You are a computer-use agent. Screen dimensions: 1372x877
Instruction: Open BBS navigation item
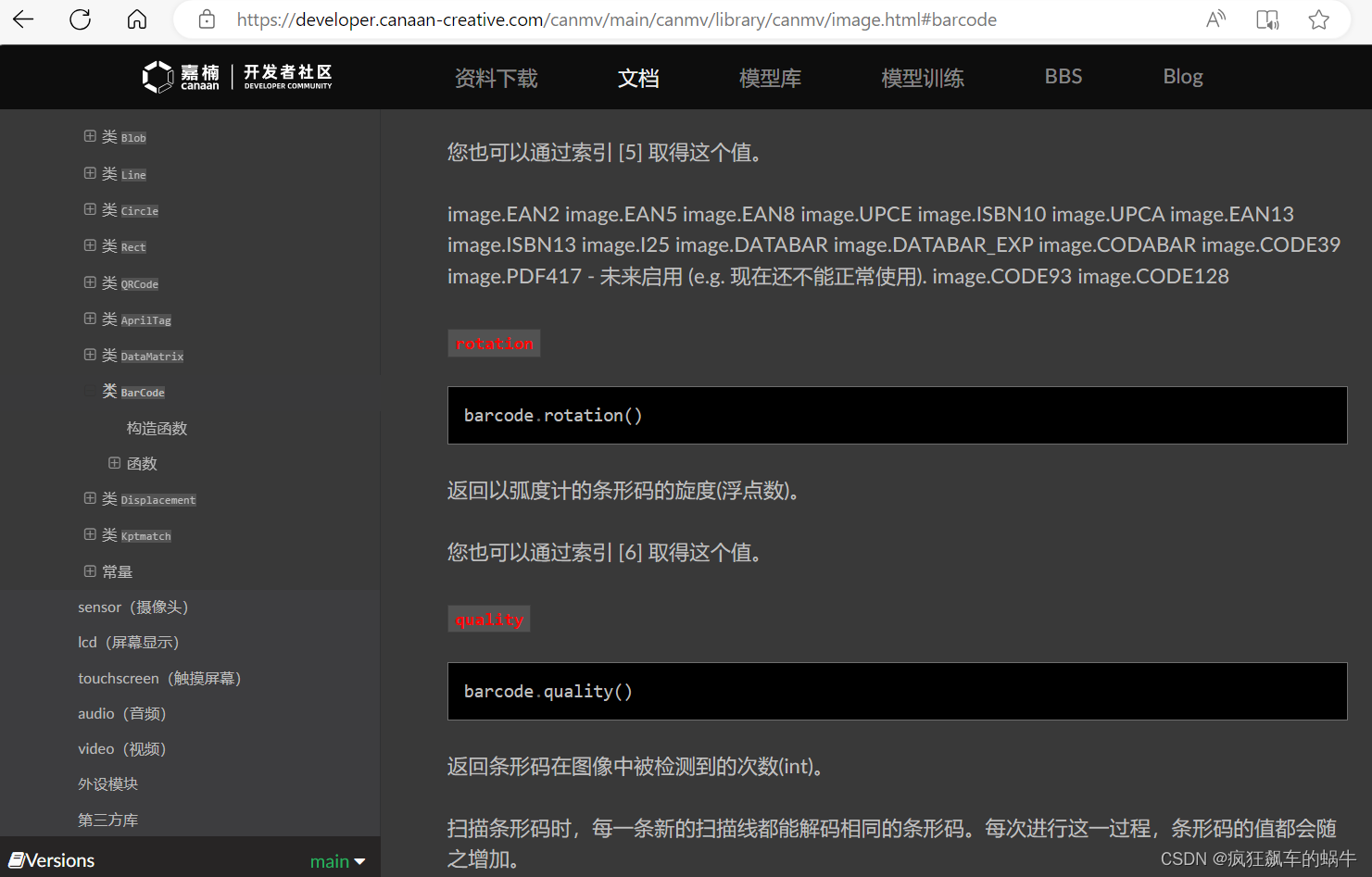point(1064,77)
